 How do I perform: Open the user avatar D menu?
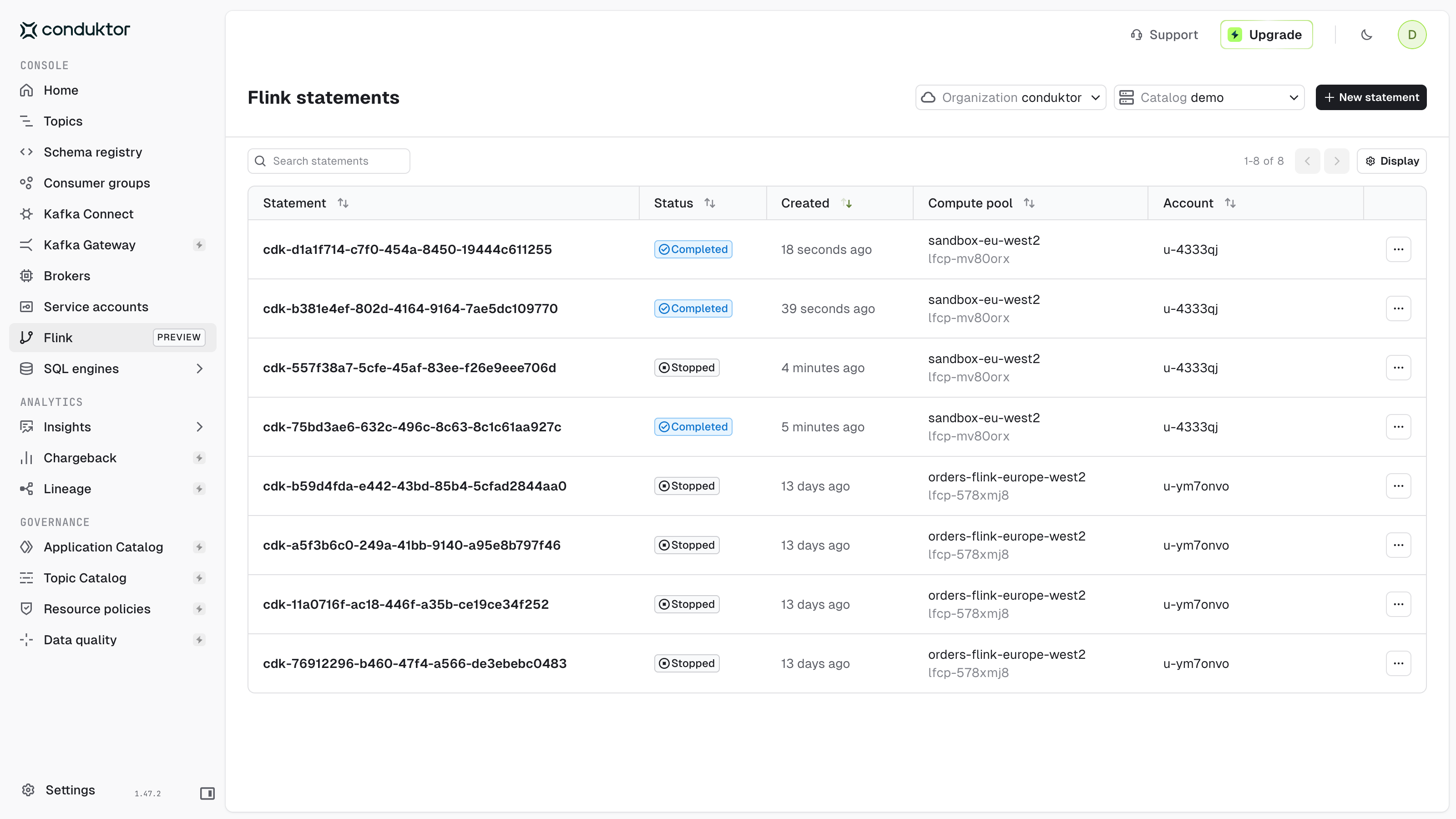point(1412,35)
